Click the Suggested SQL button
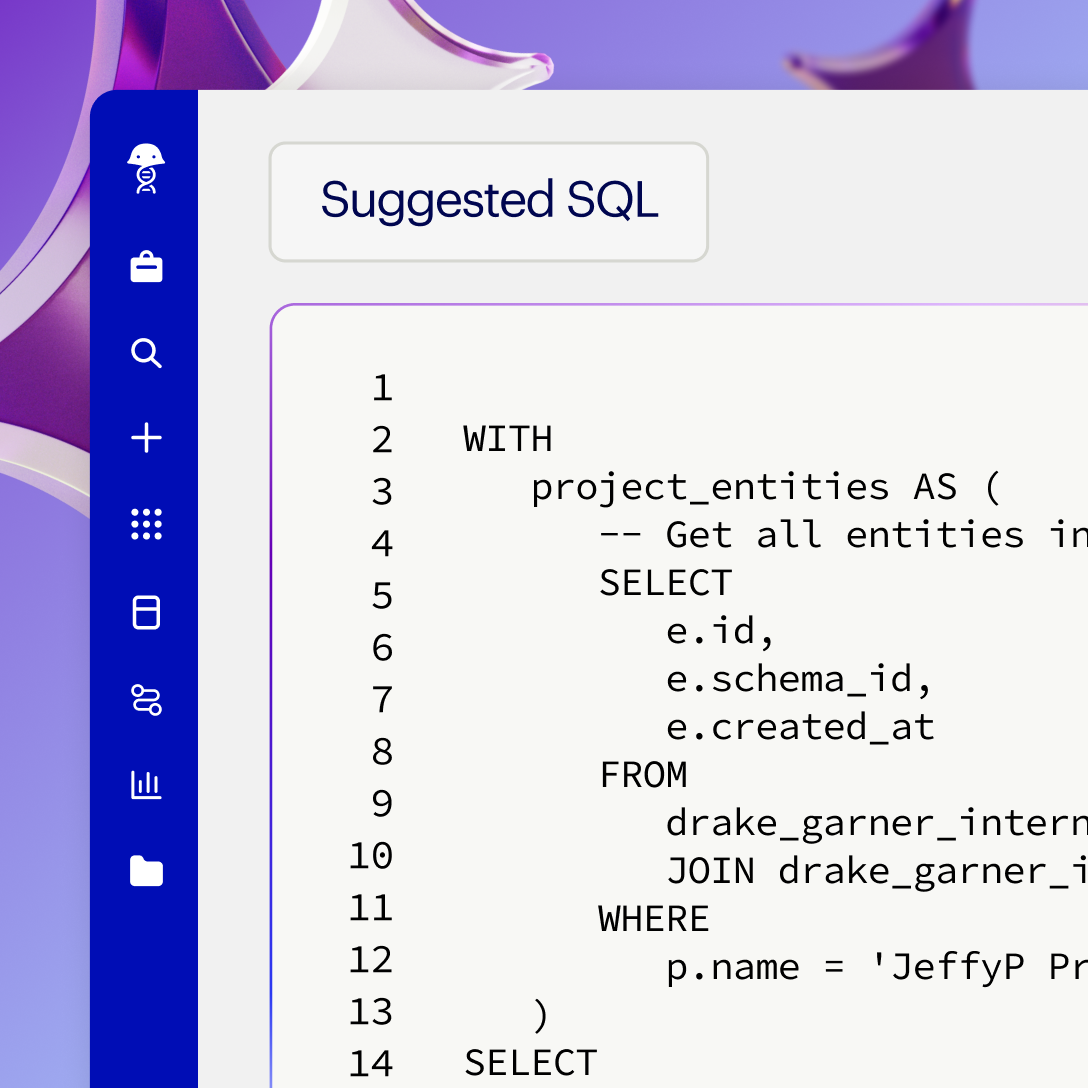The height and width of the screenshot is (1088, 1088). [488, 202]
